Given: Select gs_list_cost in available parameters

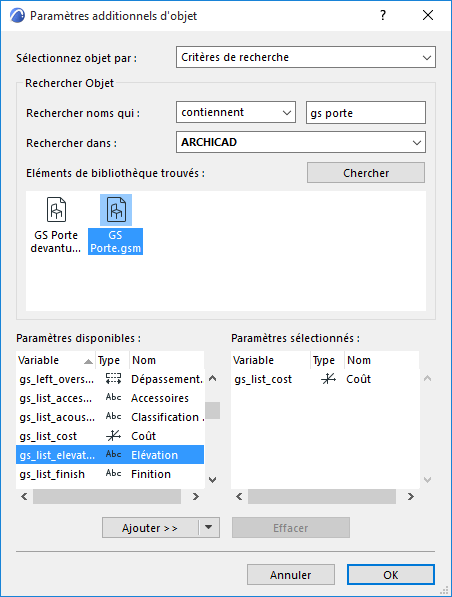Looking at the screenshot, I should point(110,436).
